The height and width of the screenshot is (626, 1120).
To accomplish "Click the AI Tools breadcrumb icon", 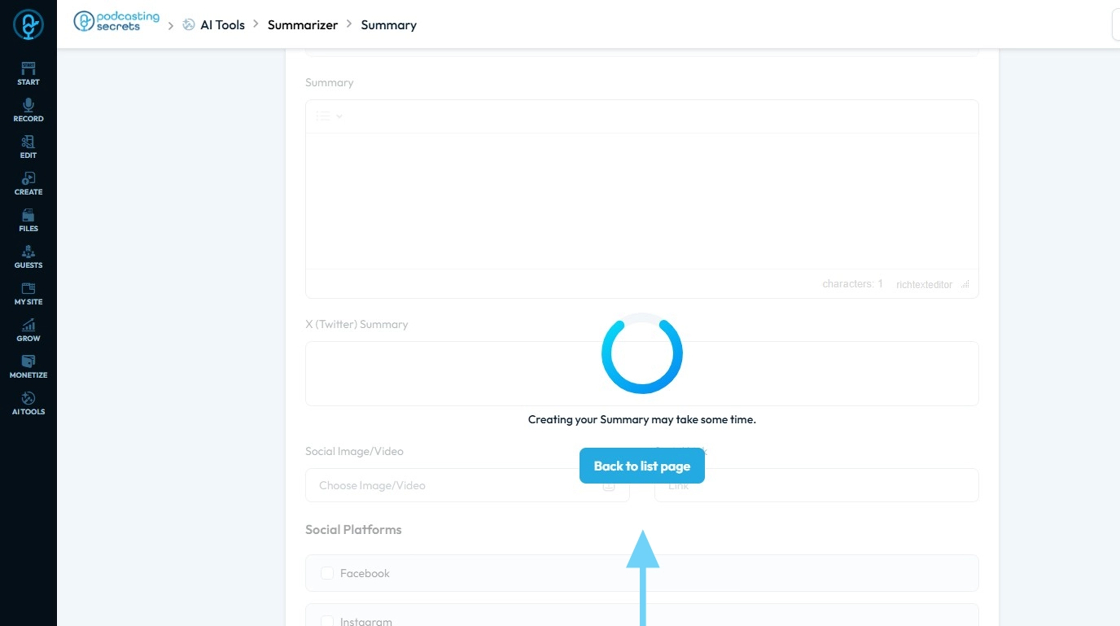I will pyautogui.click(x=189, y=25).
